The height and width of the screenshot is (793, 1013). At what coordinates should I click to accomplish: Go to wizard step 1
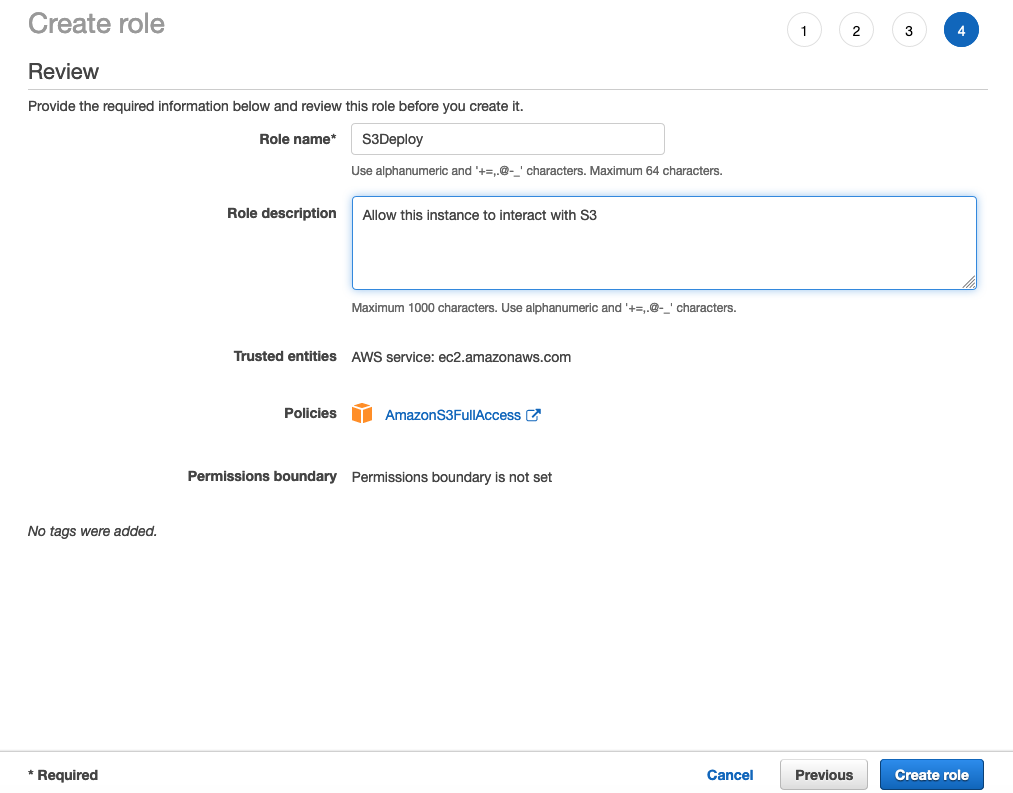click(804, 30)
